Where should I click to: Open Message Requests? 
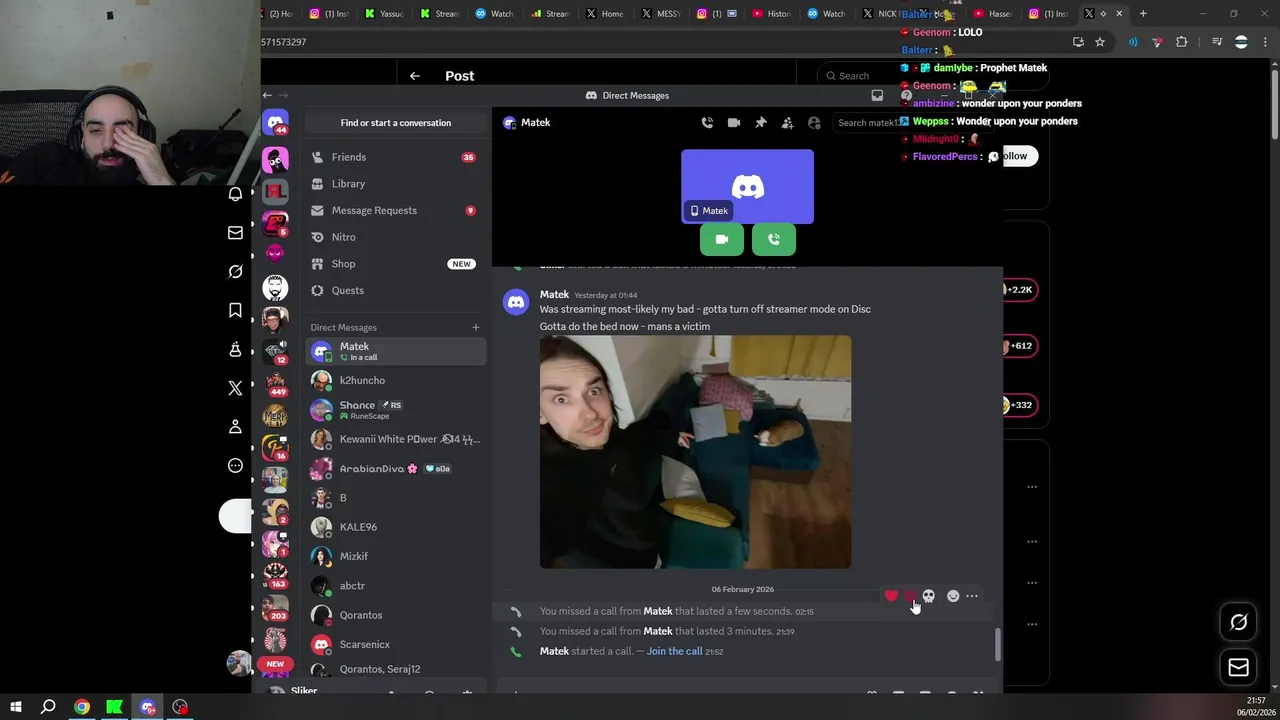point(395,210)
